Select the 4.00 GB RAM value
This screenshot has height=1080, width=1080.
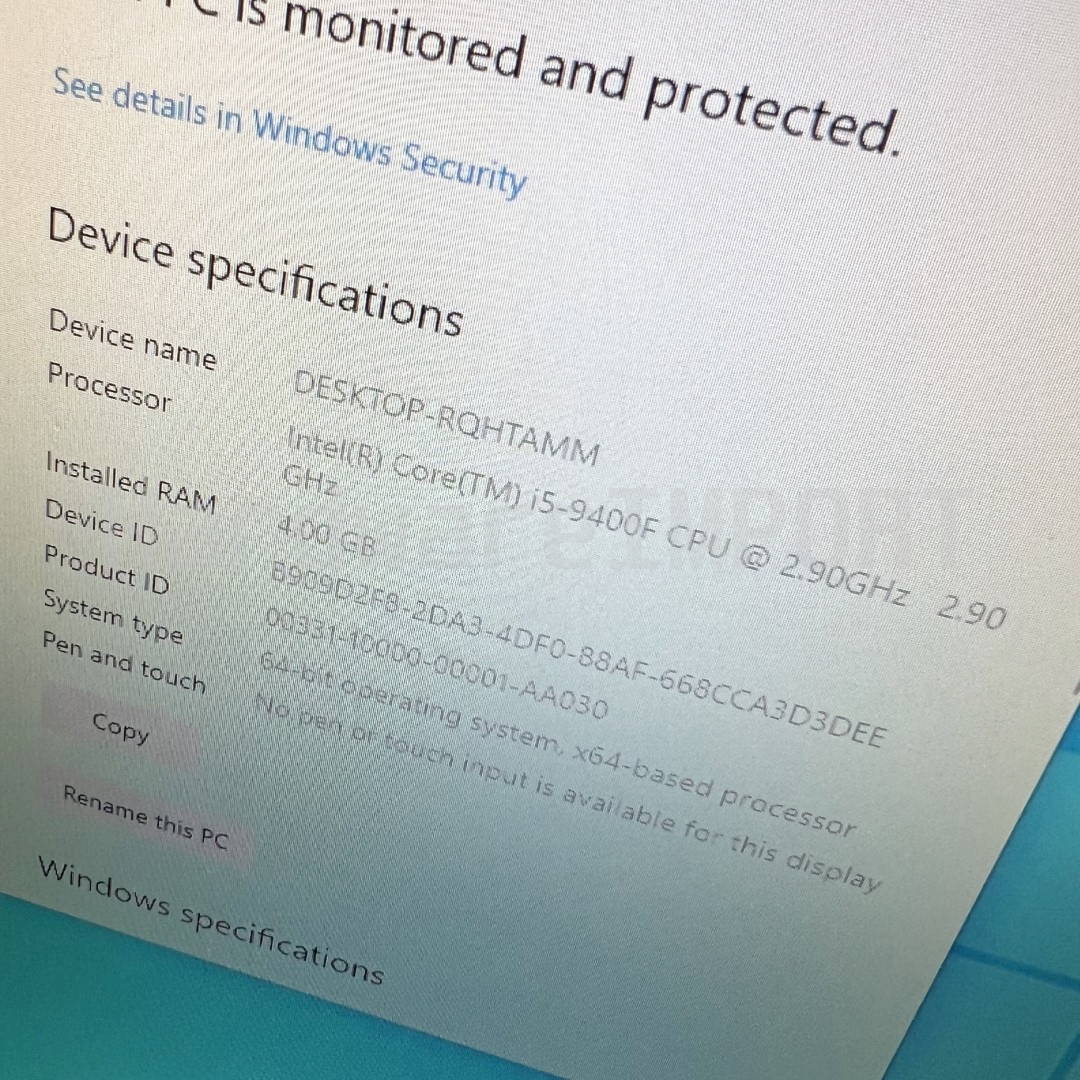326,537
